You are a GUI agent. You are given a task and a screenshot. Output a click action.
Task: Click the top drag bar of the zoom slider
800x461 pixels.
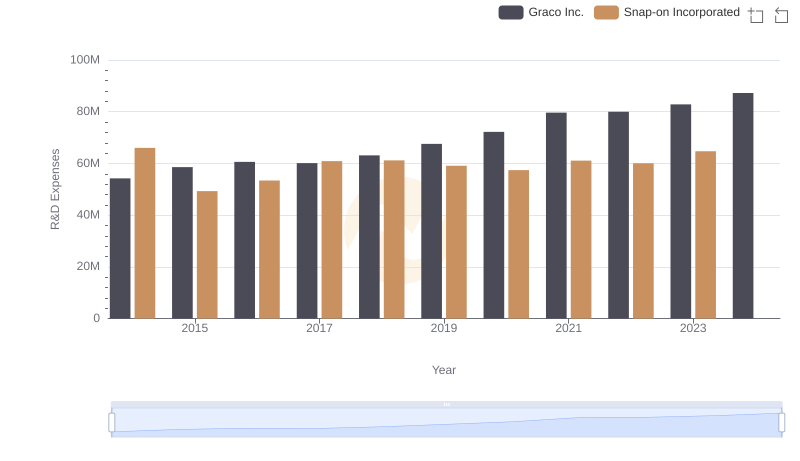(446, 404)
